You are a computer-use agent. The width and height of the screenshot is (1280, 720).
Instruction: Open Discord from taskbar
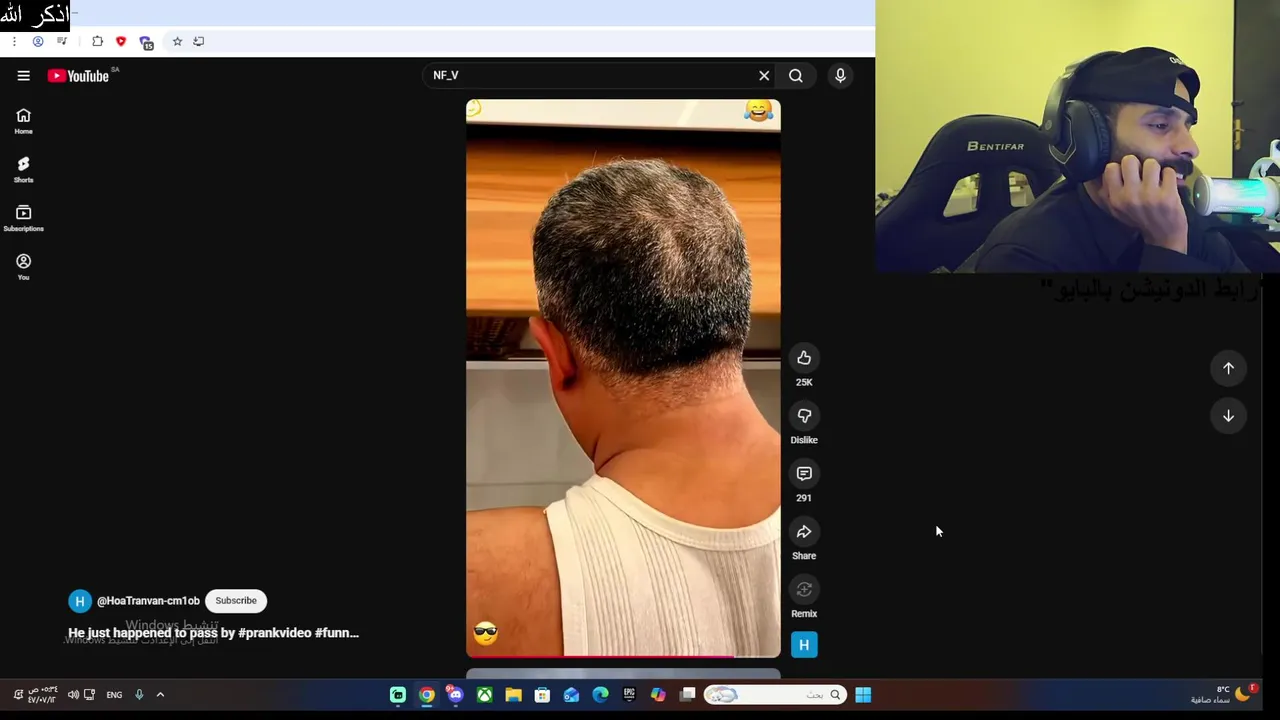point(455,695)
